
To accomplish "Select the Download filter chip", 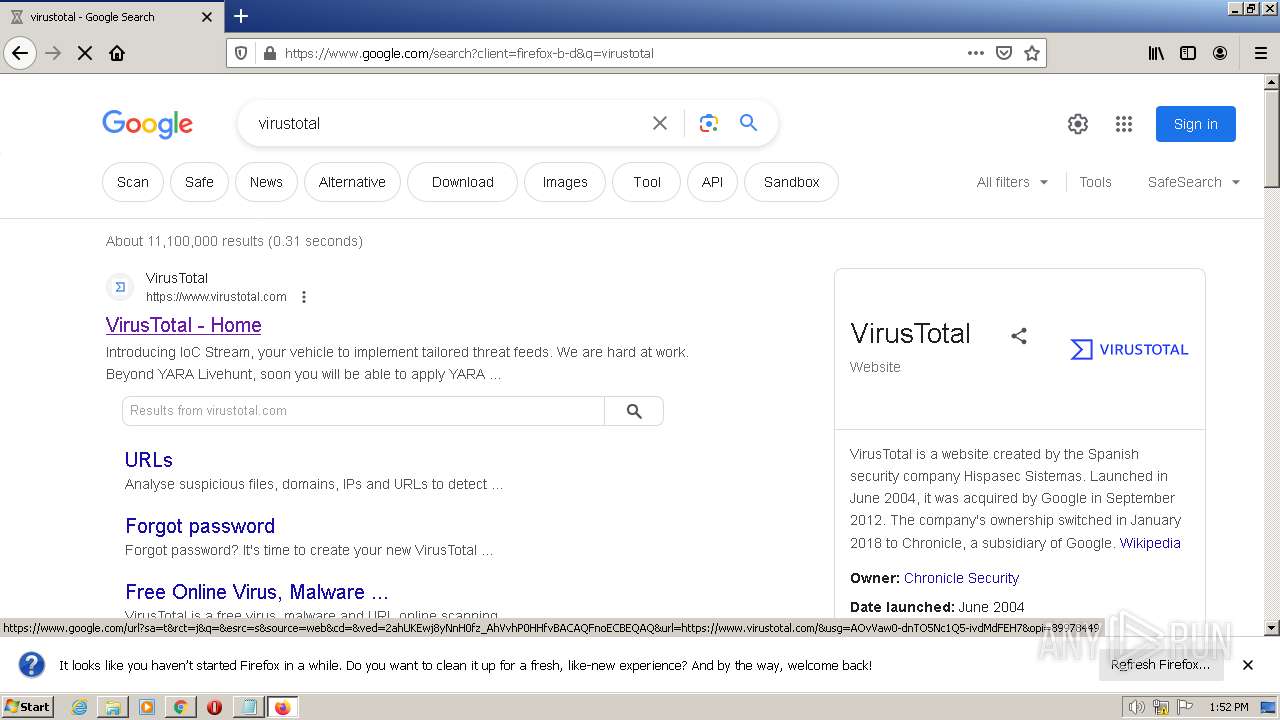I will (x=463, y=182).
